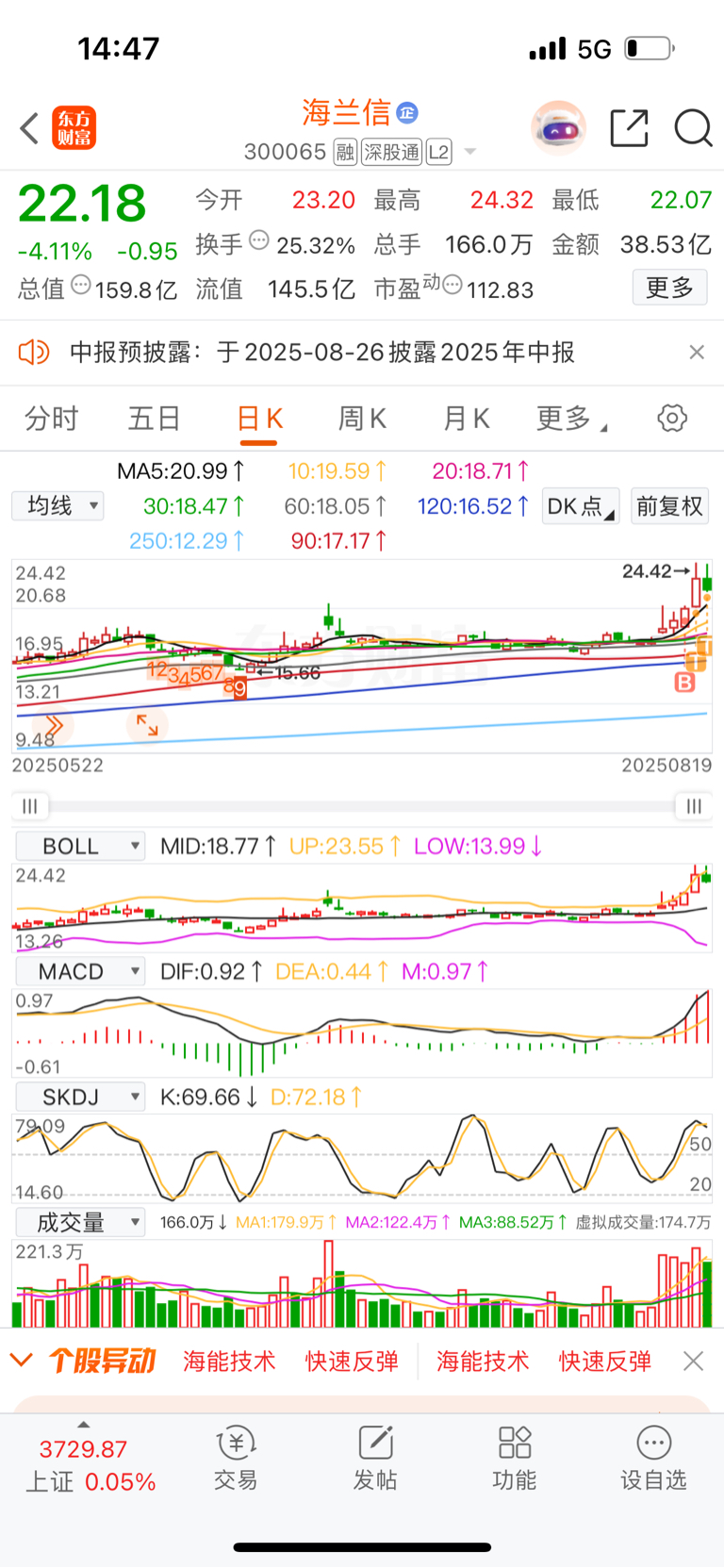Open the 发帖 post icon
Viewport: 724px width, 1568px height.
tap(375, 1459)
